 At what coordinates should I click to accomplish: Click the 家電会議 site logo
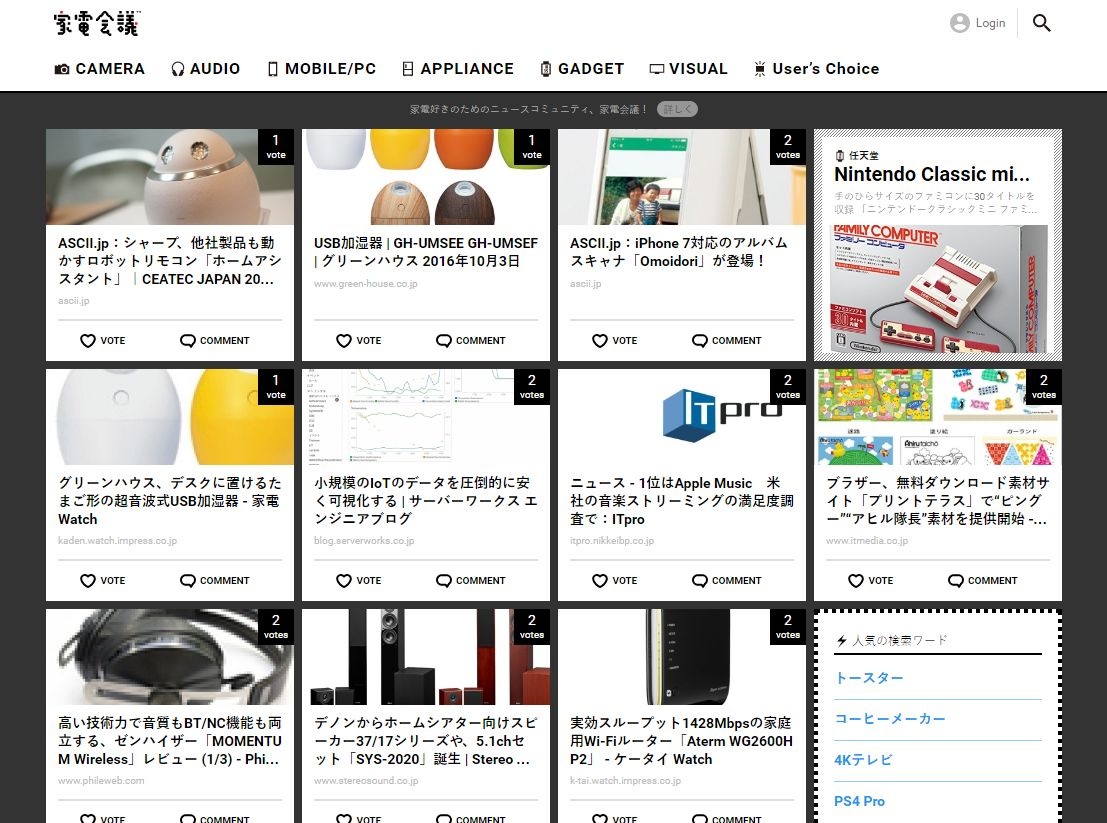tap(97, 23)
